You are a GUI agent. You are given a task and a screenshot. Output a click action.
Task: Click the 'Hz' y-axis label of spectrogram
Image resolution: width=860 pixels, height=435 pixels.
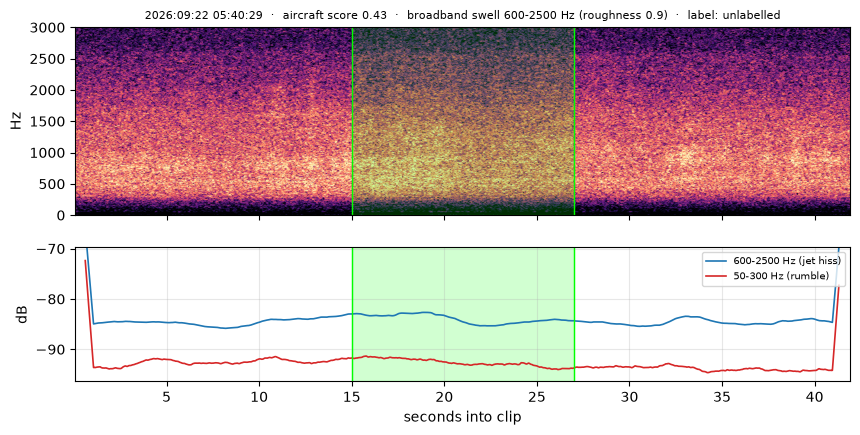16,121
